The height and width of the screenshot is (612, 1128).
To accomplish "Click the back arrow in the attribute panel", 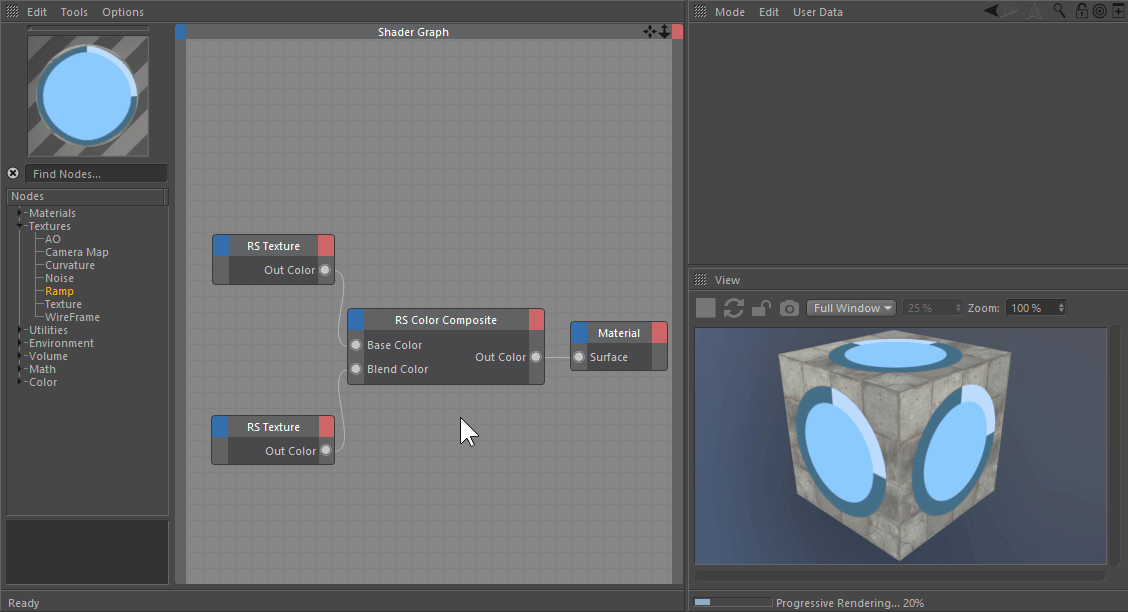I will (x=991, y=11).
